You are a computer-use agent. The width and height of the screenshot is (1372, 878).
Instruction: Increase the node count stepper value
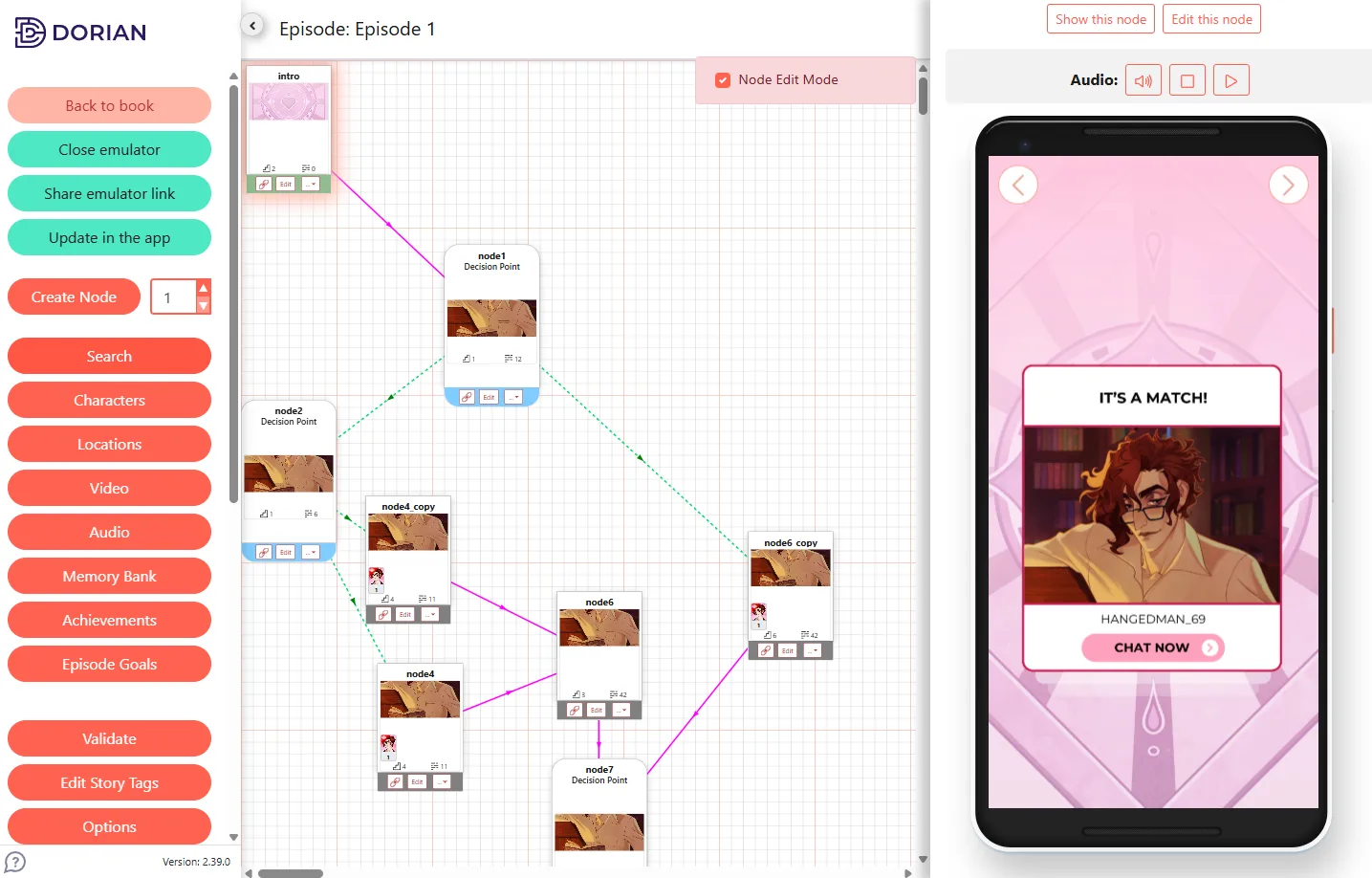pos(203,288)
